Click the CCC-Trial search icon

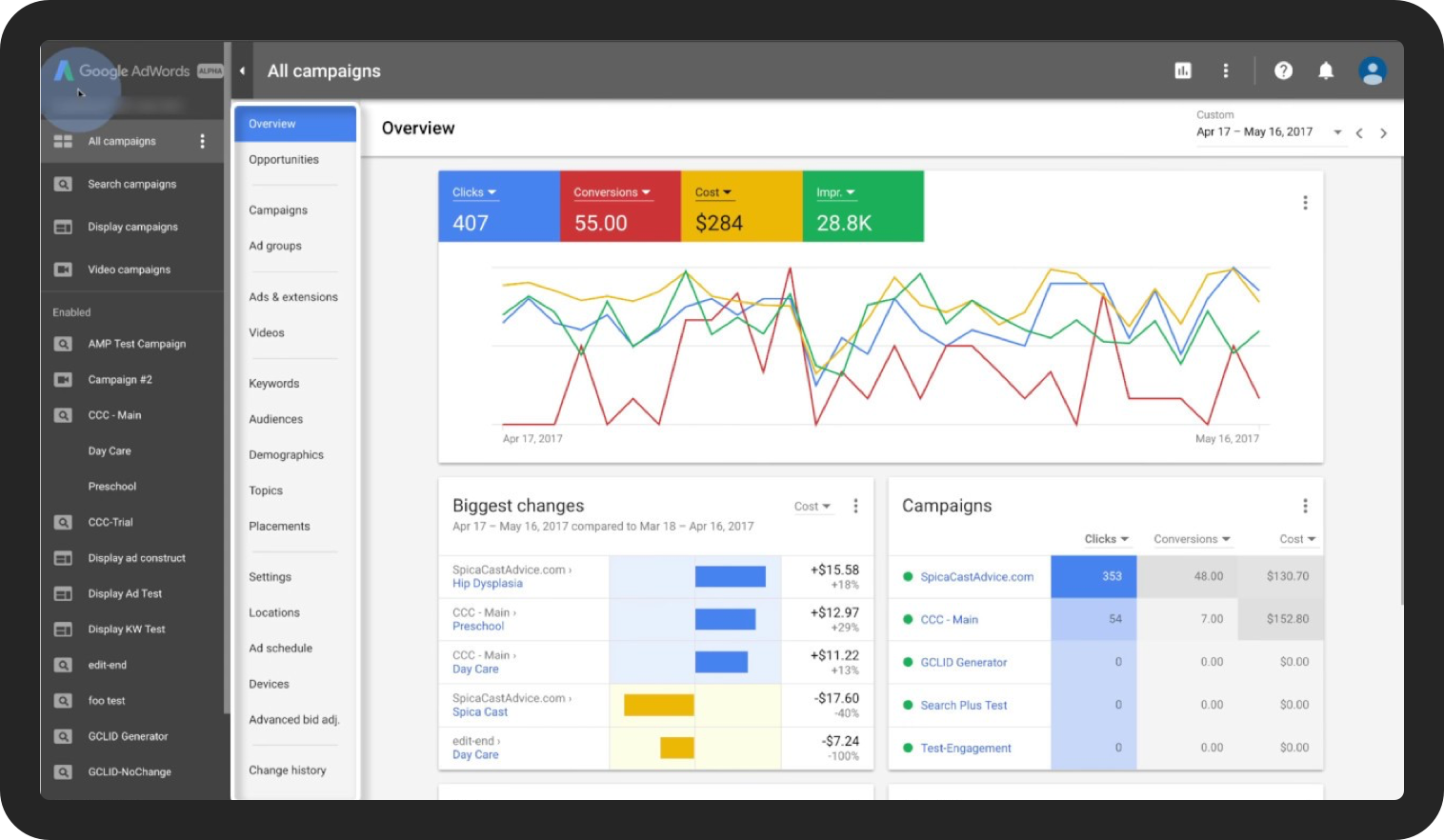click(x=63, y=522)
